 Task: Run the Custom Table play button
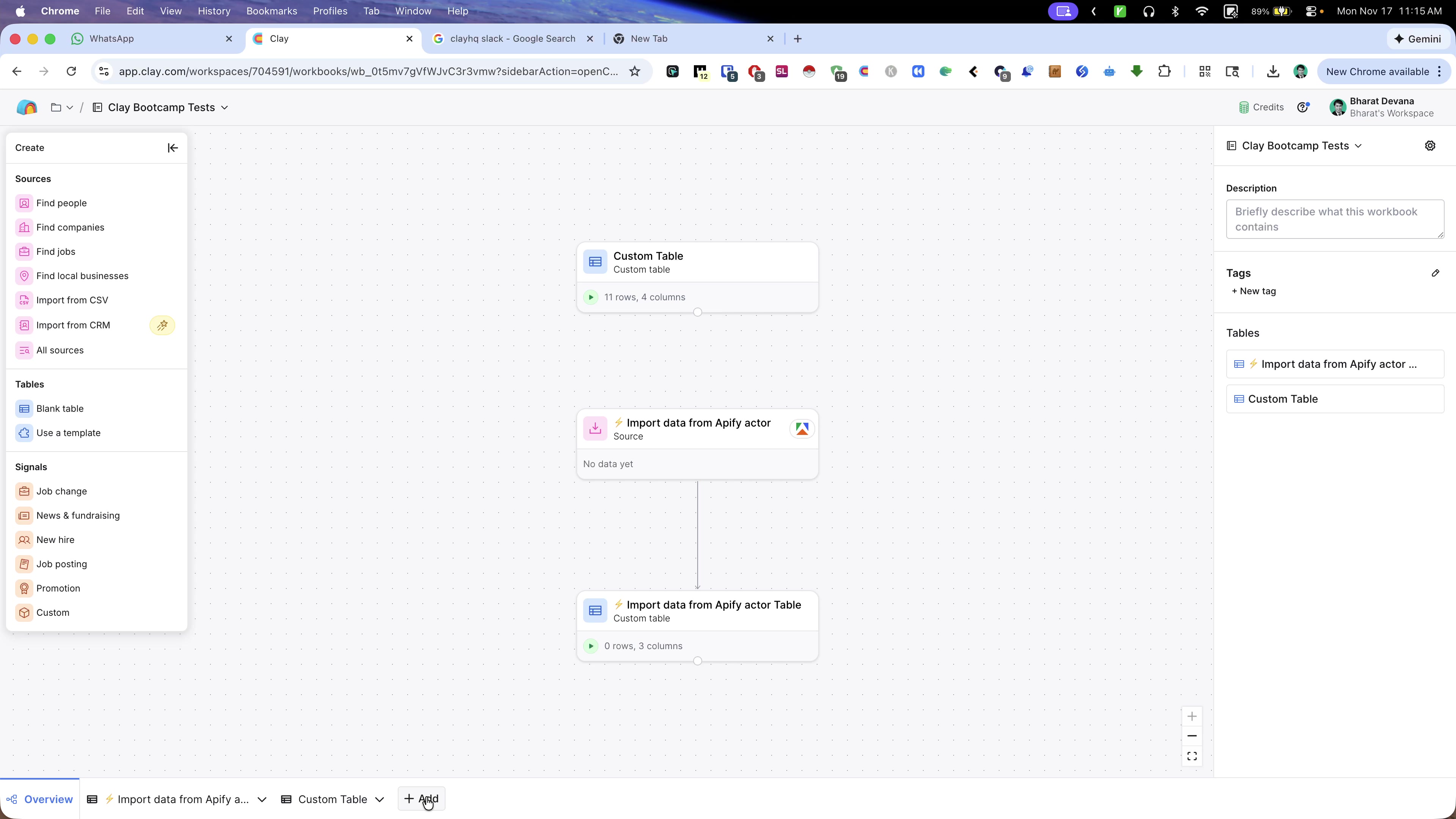[591, 297]
